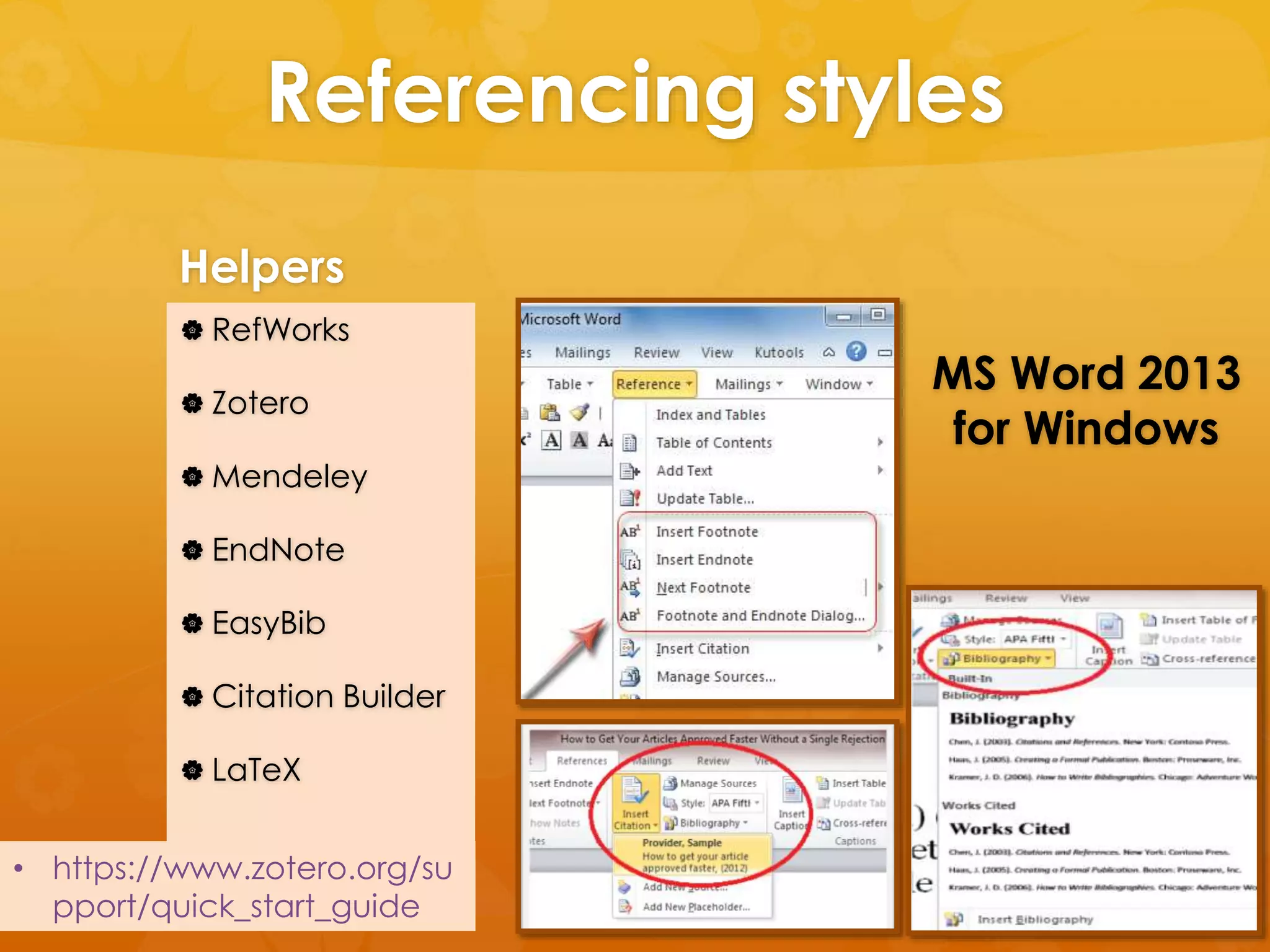Click Cross-reference icon in the bibliography screenshot

pos(1150,659)
